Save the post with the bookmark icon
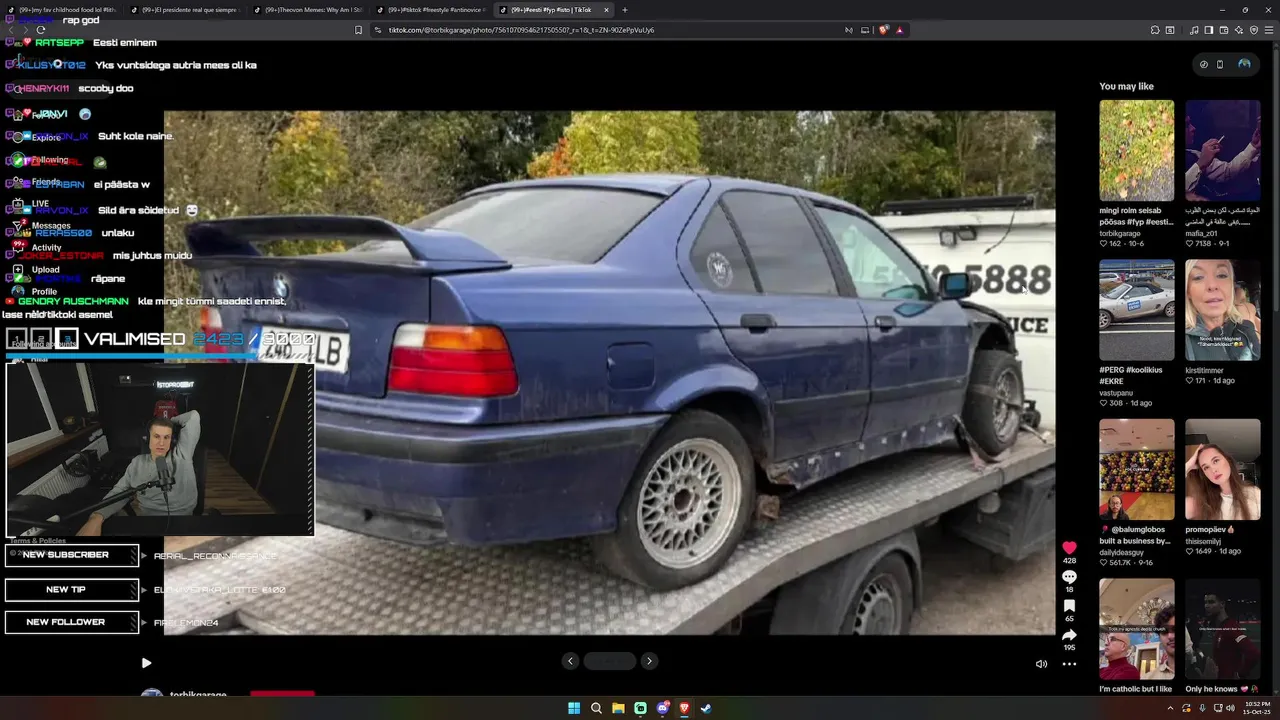The width and height of the screenshot is (1280, 720). pyautogui.click(x=1069, y=606)
